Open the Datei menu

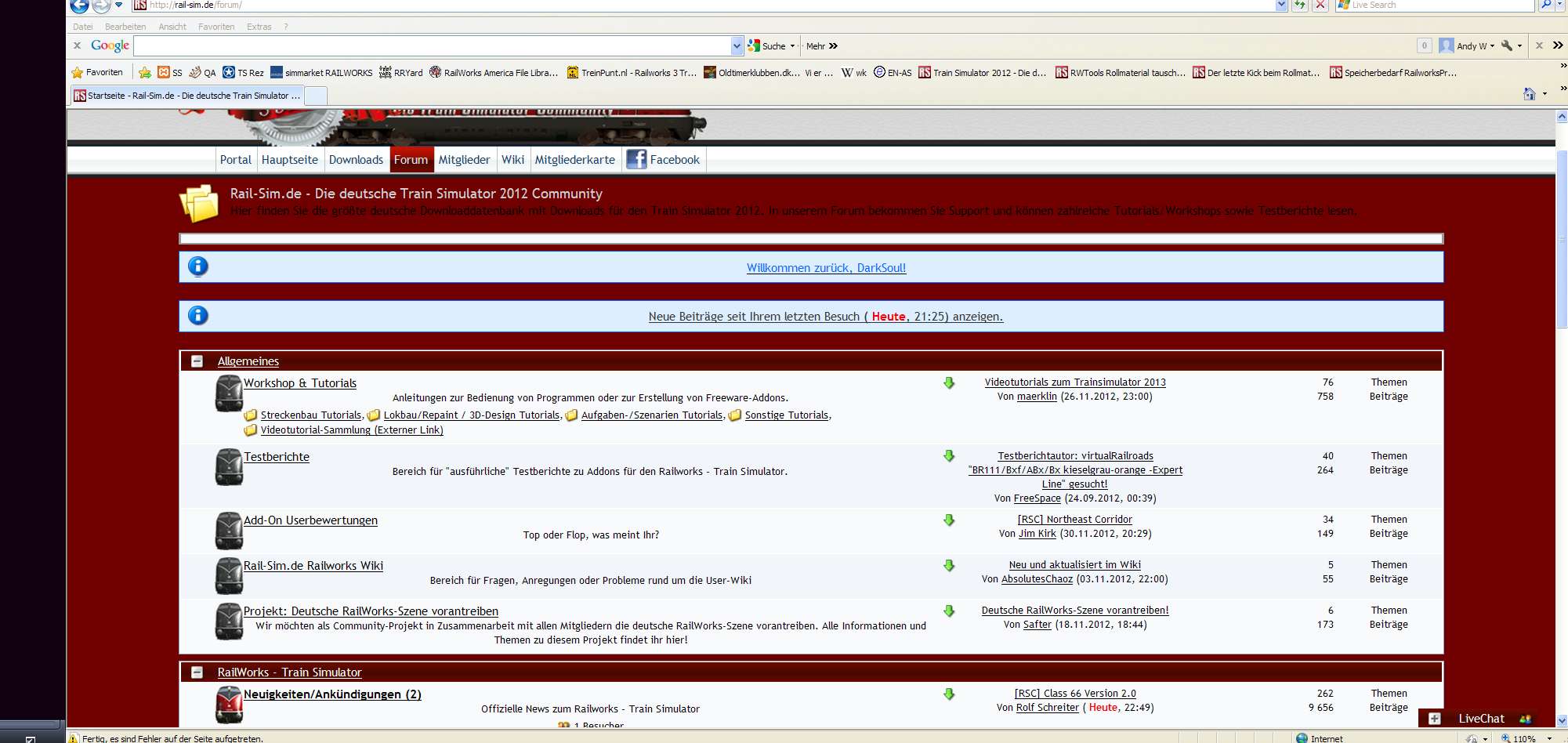tap(83, 27)
